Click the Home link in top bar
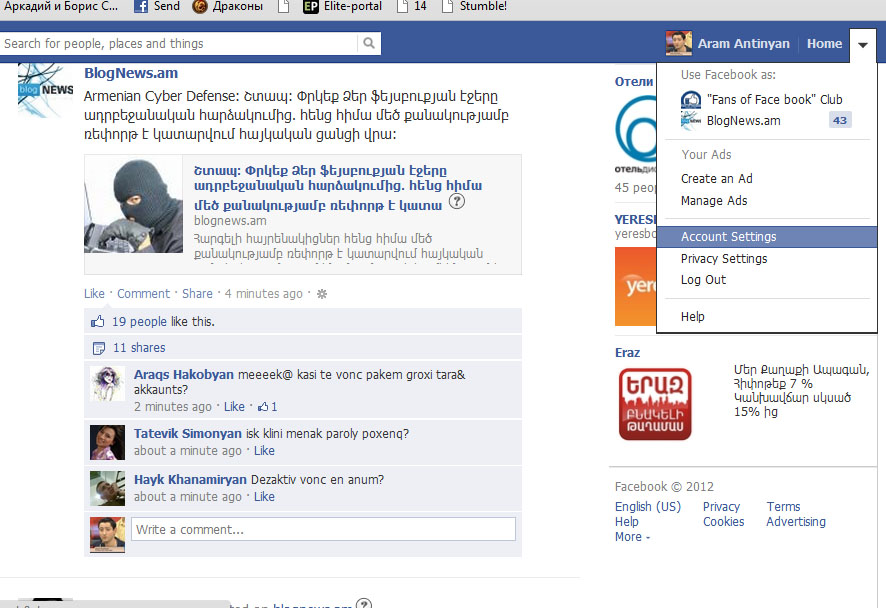Screen dimensions: 886x608 click(x=824, y=44)
